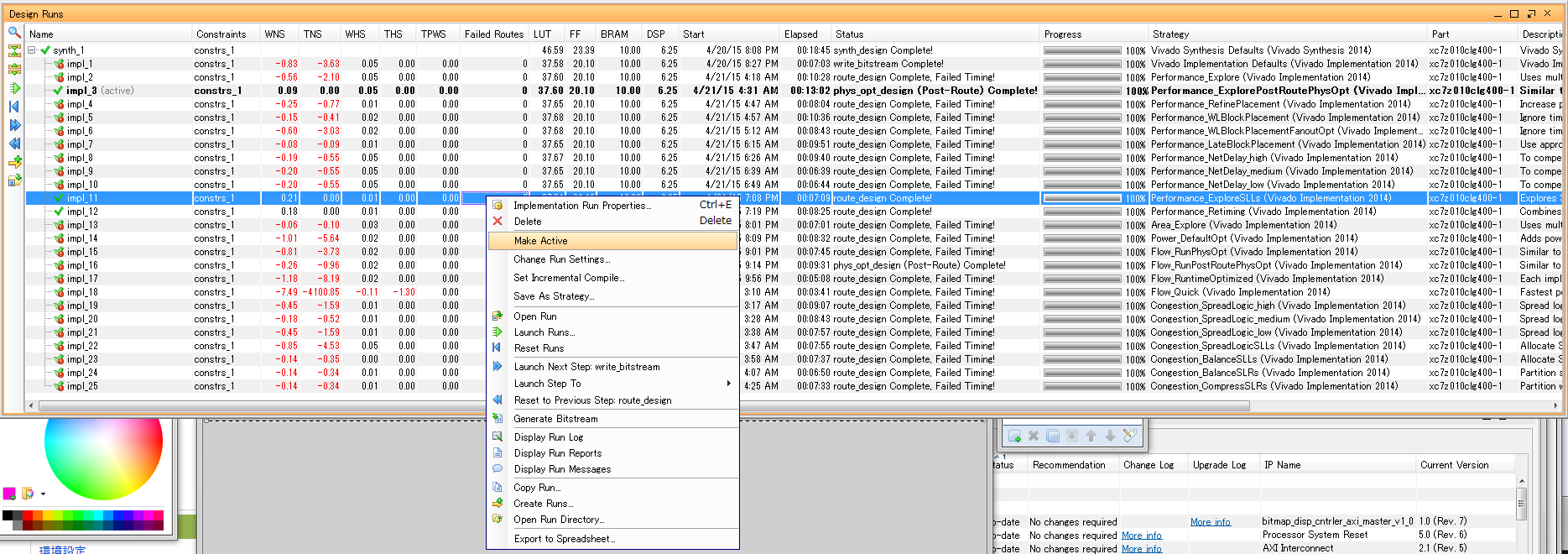
Task: Click the Failed Routes column header
Action: click(x=494, y=34)
